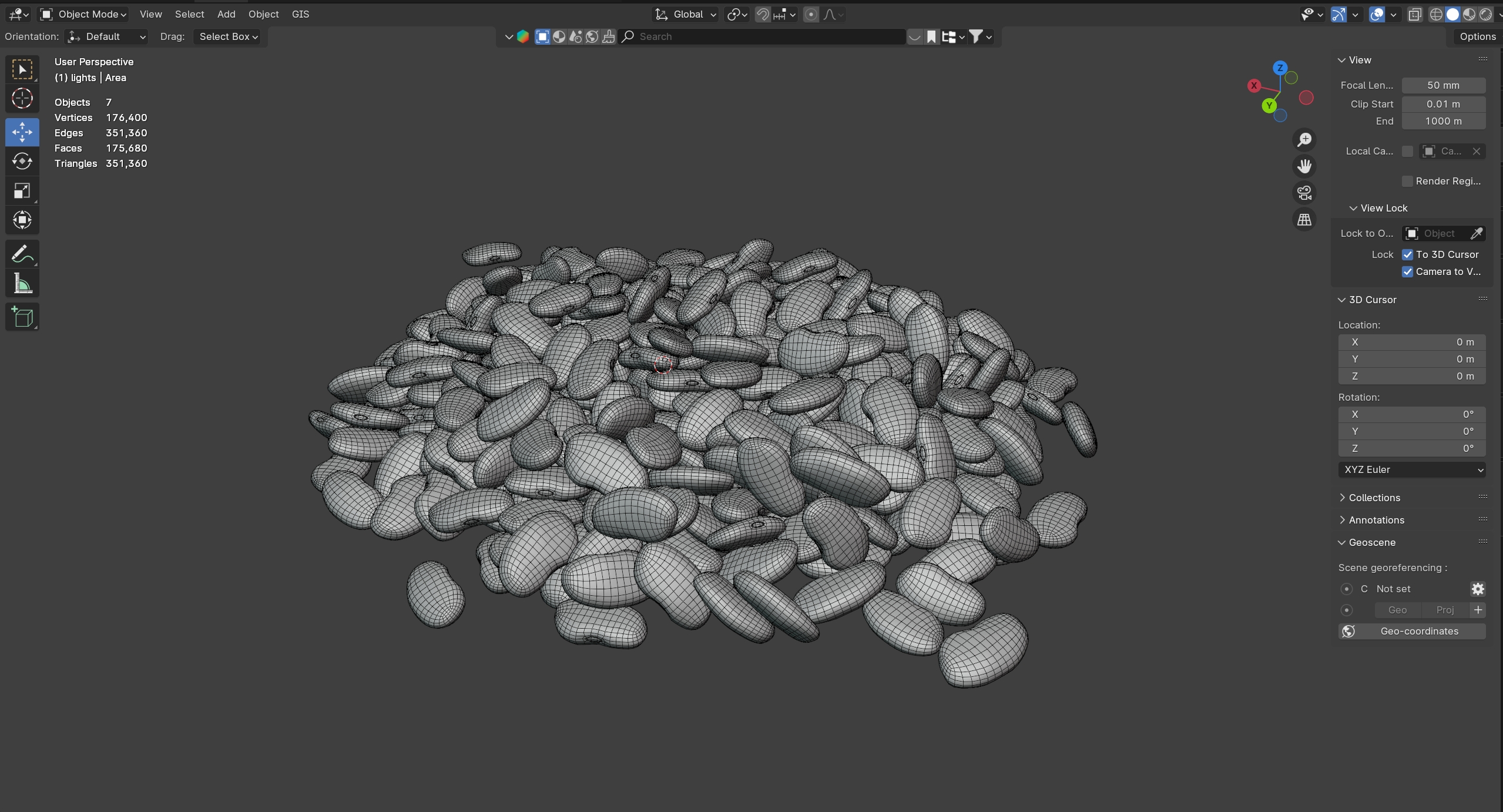Uncheck Lock To 3D Cursor
Screen dimensions: 1503x812
click(x=1408, y=254)
